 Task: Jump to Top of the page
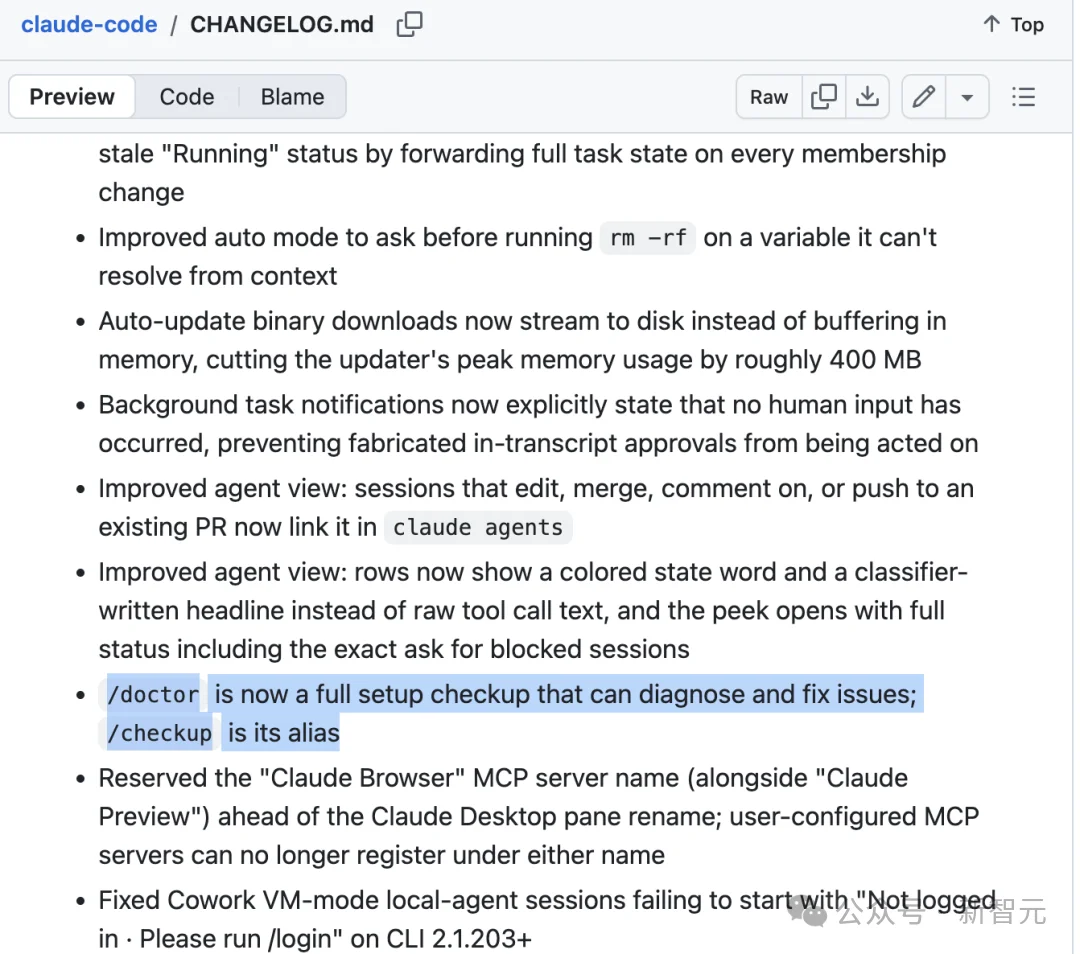coord(1026,25)
